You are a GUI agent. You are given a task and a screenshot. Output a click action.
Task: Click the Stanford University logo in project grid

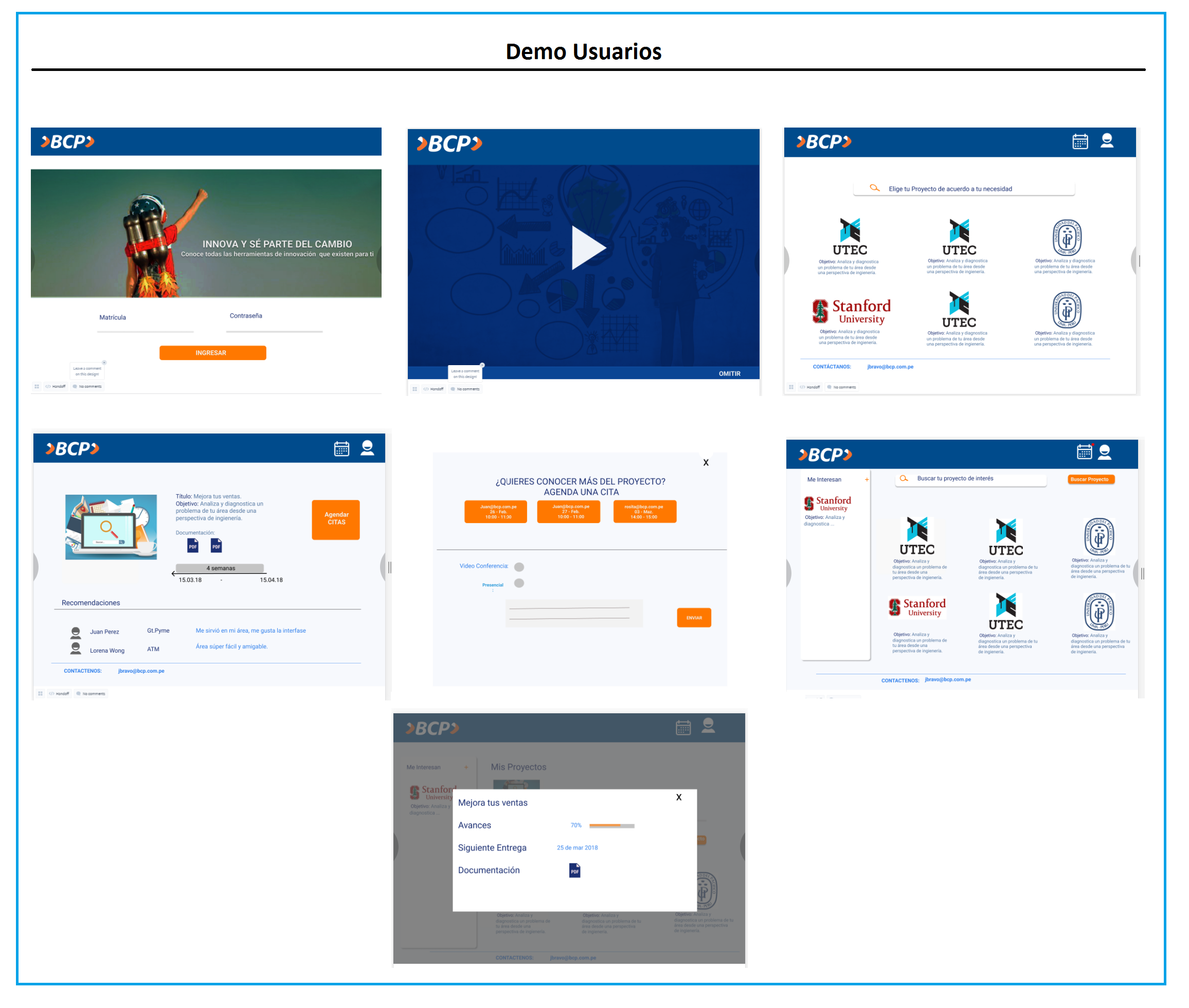tap(851, 312)
